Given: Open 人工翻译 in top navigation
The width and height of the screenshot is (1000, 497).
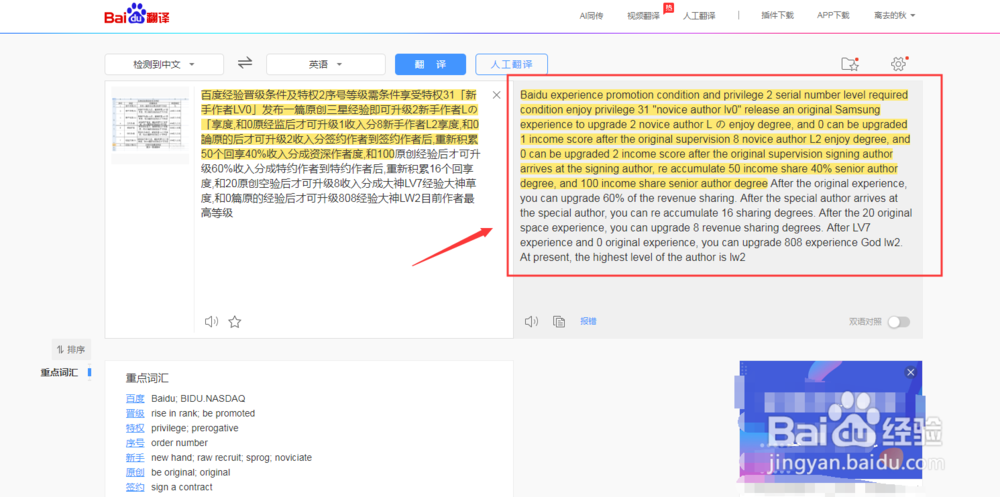Looking at the screenshot, I should pos(699,15).
